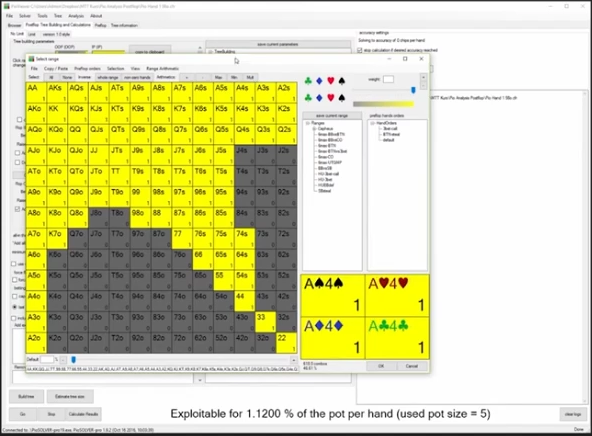Image resolution: width=592 pixels, height=436 pixels.
Task: Select the A♠4♠ spades combo tile
Action: tap(333, 296)
